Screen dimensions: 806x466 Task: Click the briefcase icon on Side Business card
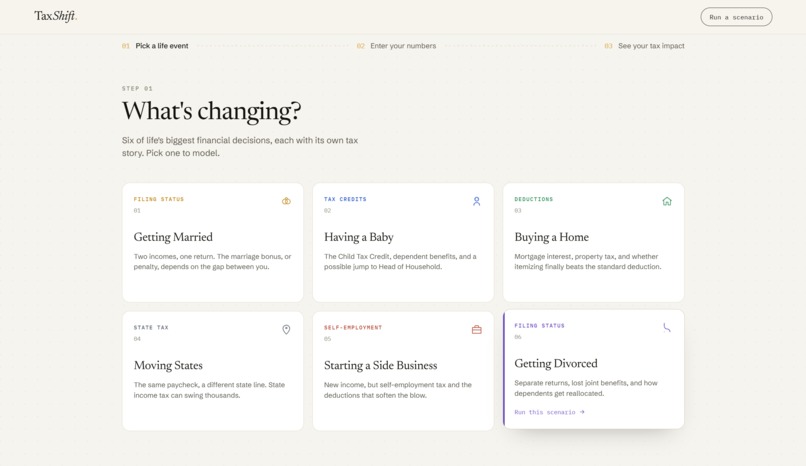(477, 329)
